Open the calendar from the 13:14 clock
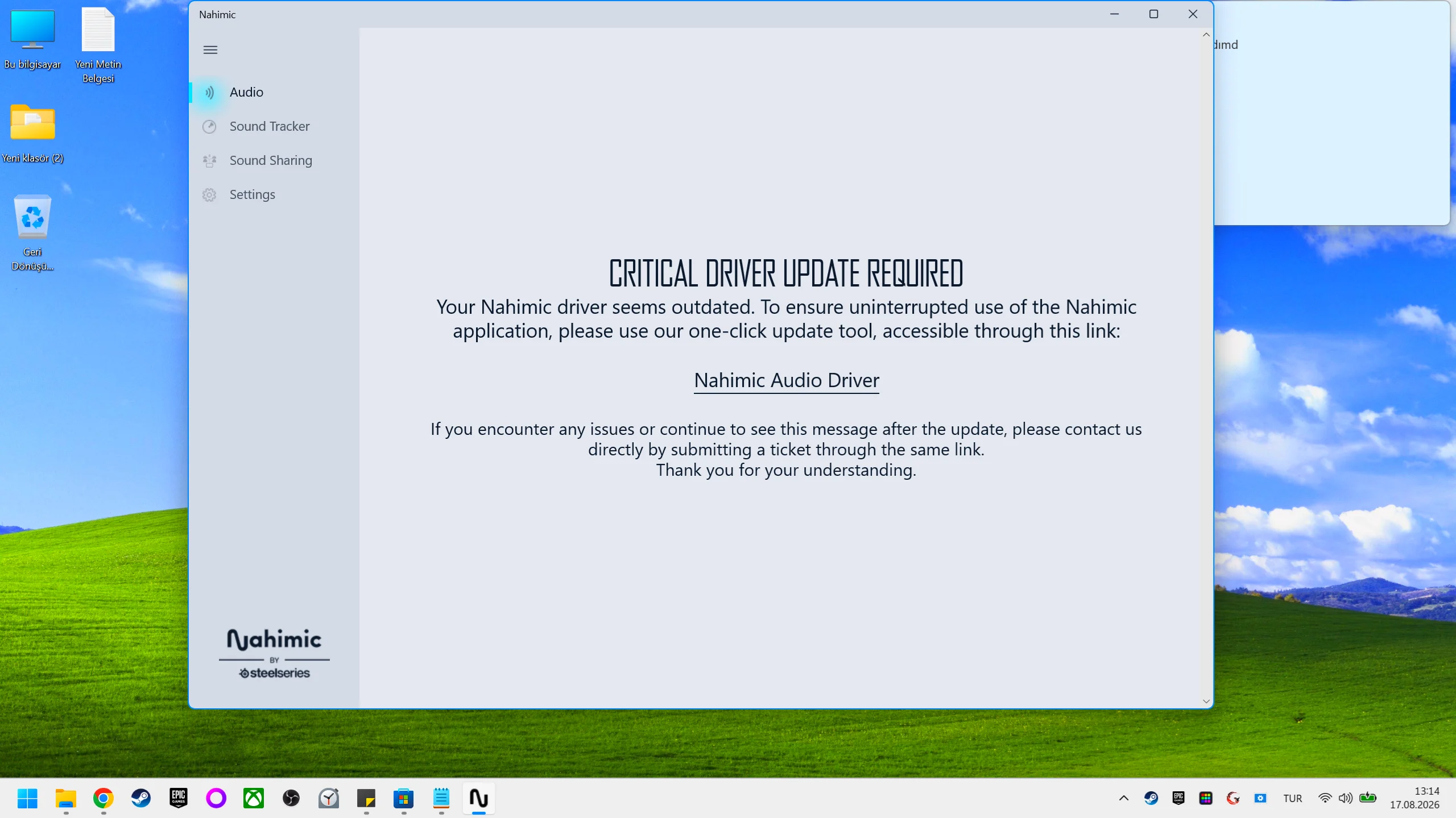The width and height of the screenshot is (1456, 818). coord(1415,798)
